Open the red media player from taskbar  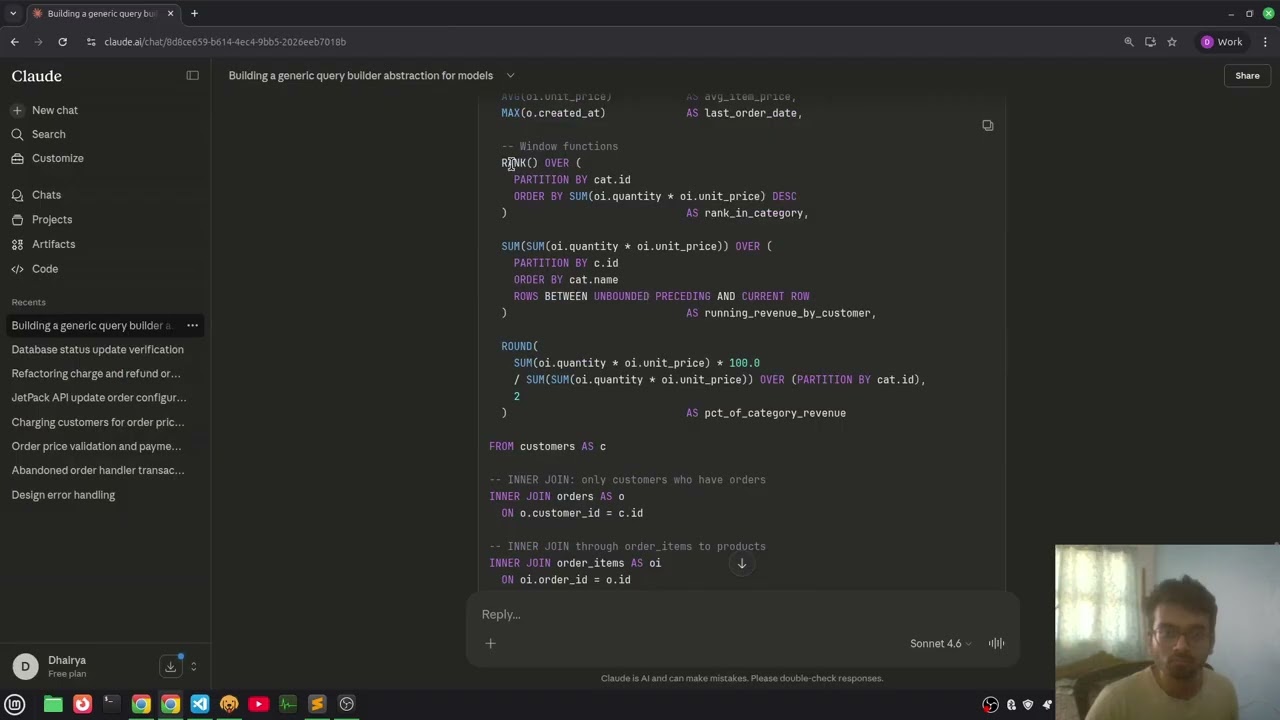click(258, 704)
